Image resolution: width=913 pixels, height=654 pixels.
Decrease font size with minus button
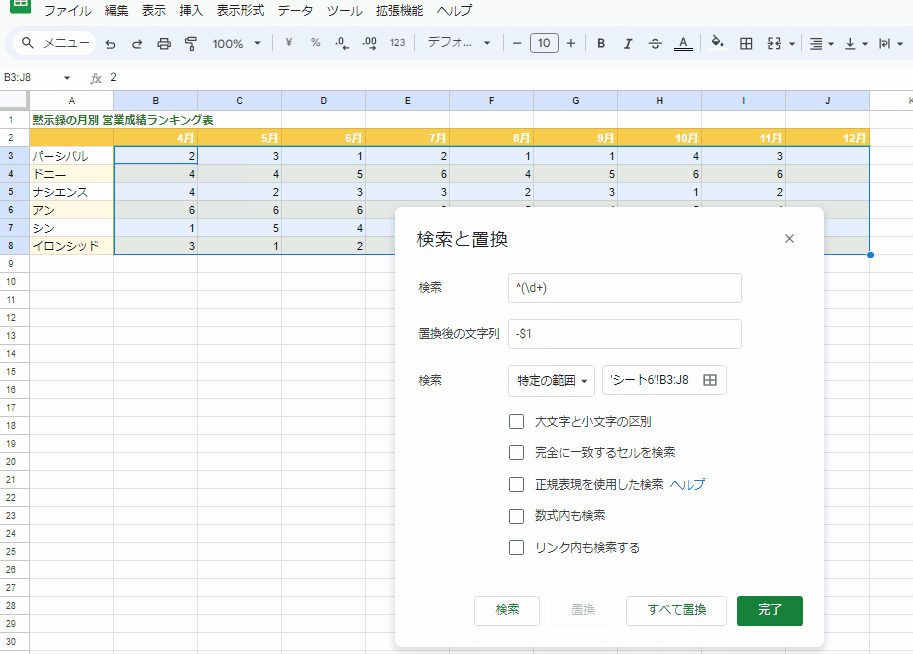click(516, 43)
